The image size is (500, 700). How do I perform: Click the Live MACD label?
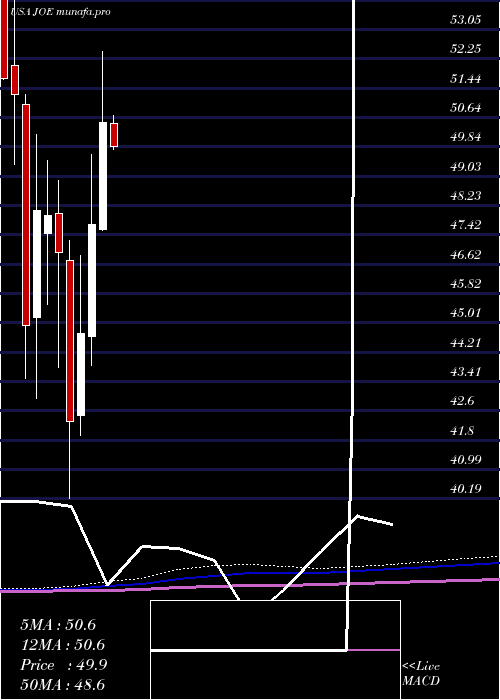pos(421,673)
